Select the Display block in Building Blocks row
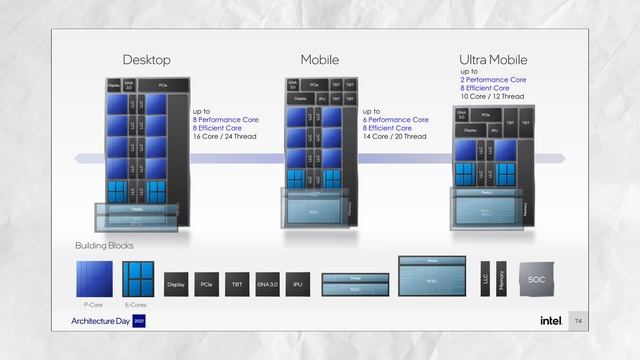 point(176,284)
